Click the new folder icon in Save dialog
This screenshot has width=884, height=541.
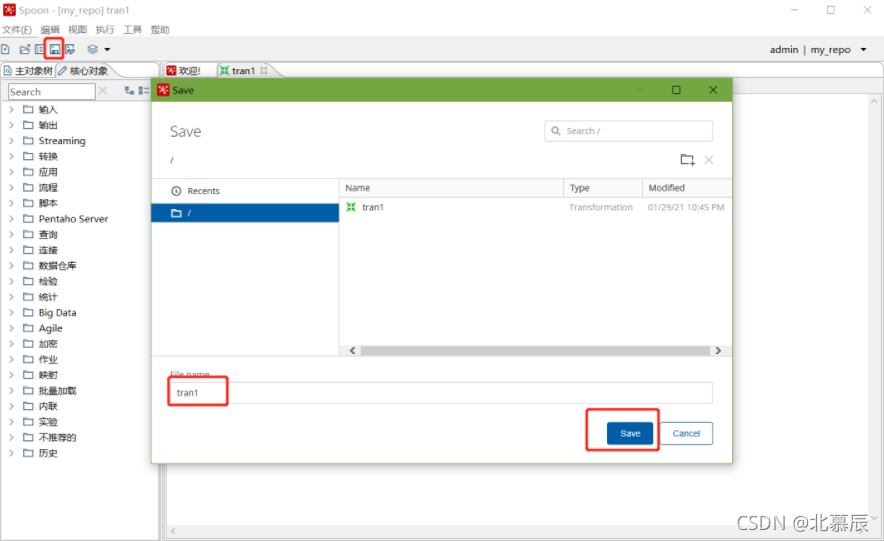(x=687, y=160)
